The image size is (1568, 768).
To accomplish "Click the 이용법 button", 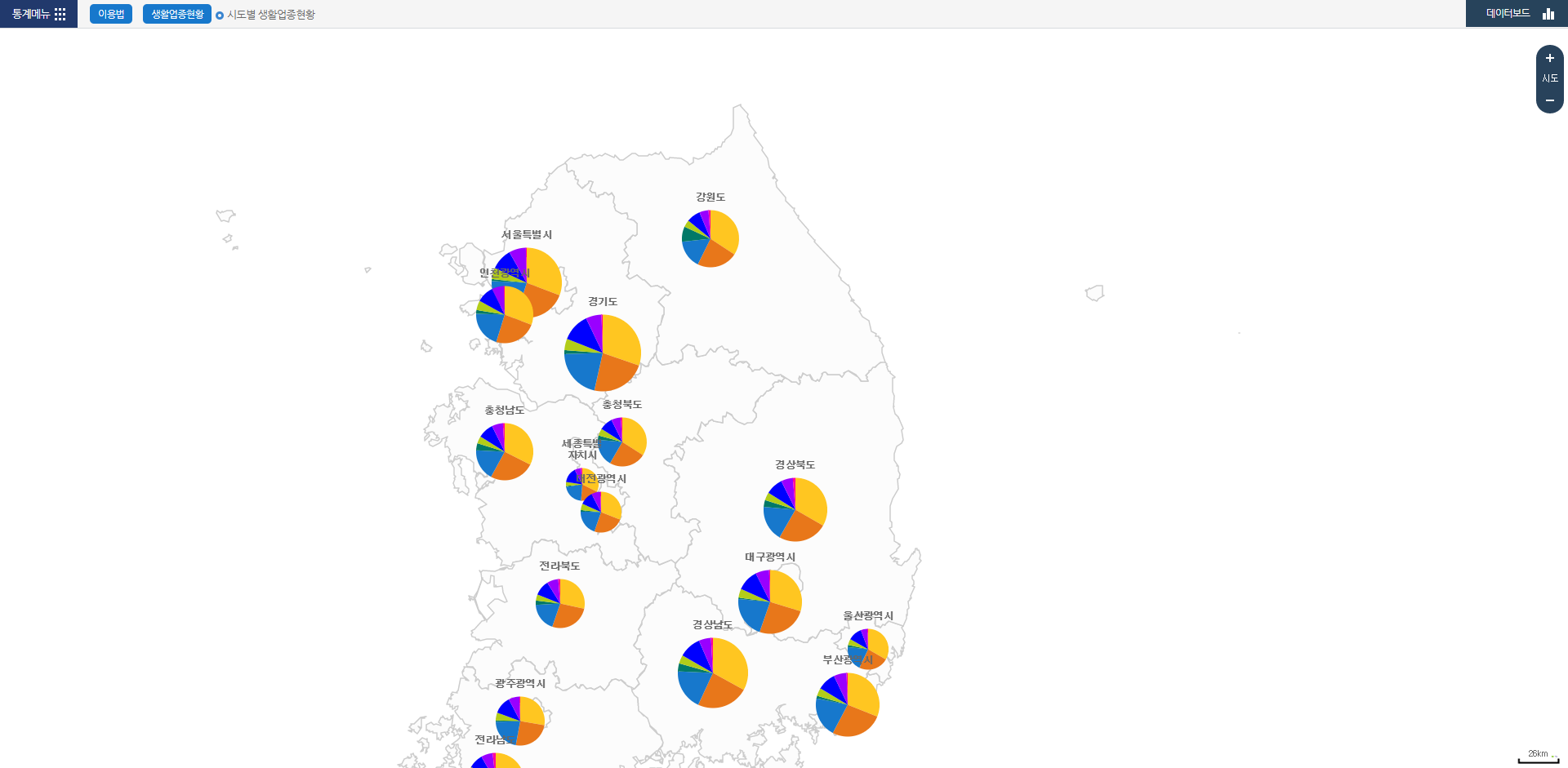I will pyautogui.click(x=111, y=14).
